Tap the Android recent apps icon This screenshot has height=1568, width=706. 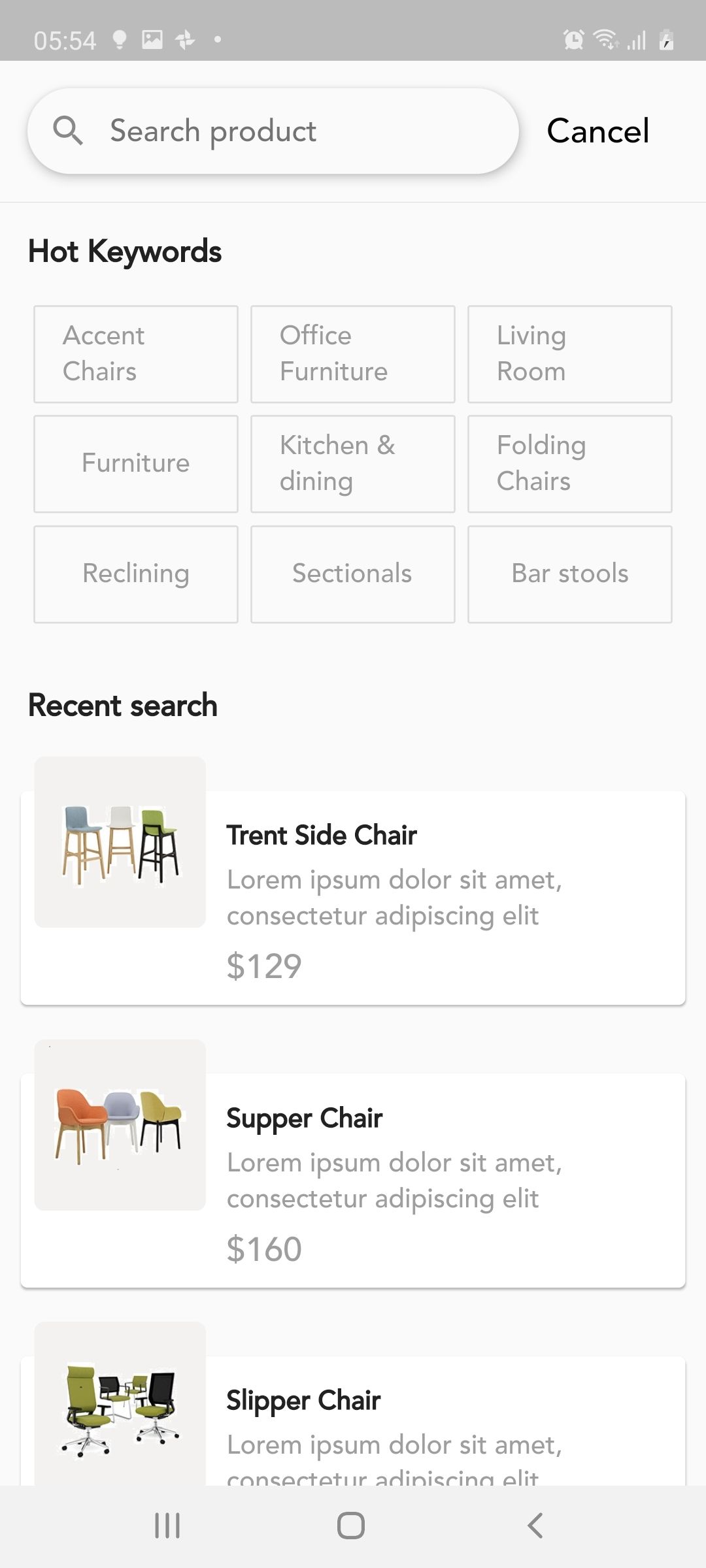pyautogui.click(x=167, y=1526)
